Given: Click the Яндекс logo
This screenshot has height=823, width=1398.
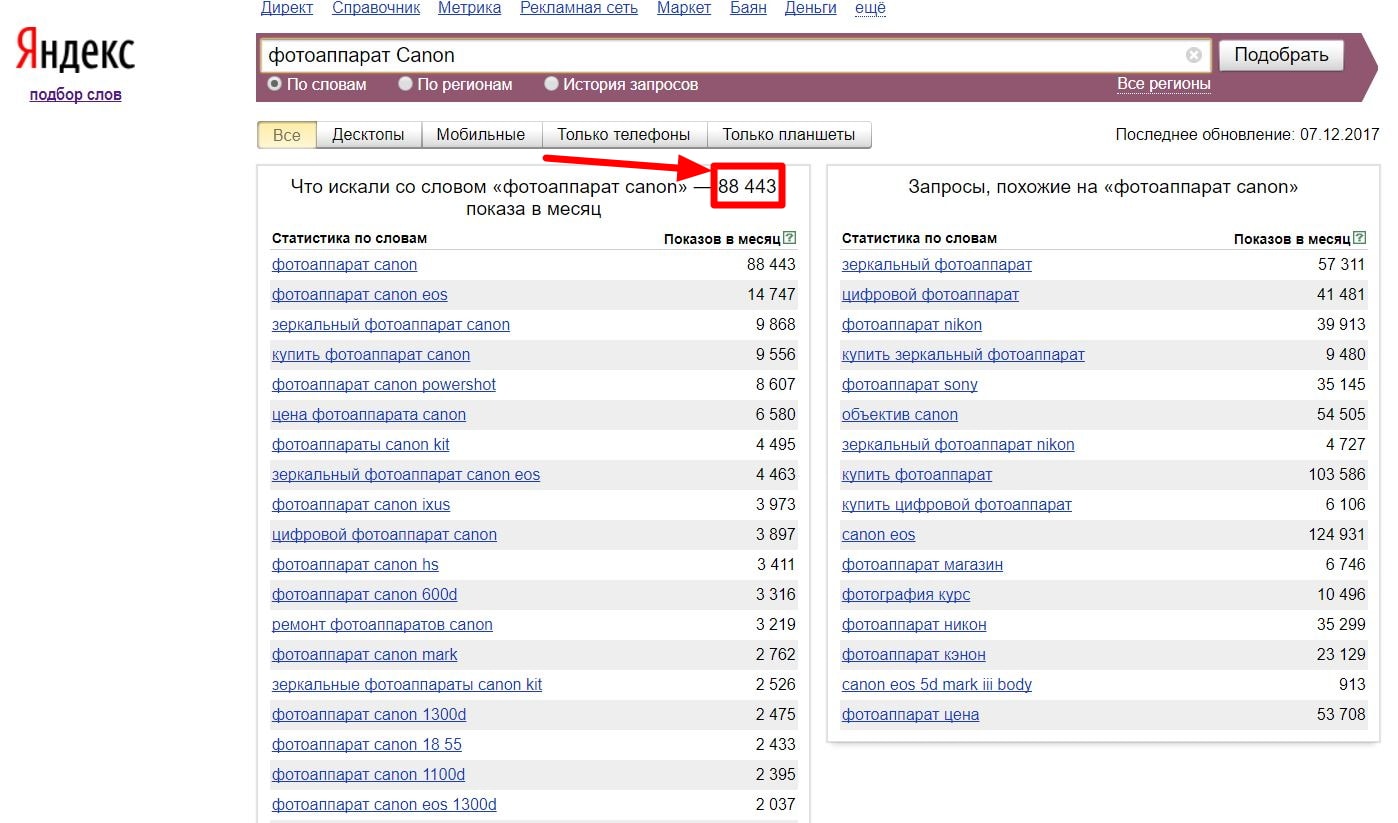Looking at the screenshot, I should pyautogui.click(x=75, y=50).
